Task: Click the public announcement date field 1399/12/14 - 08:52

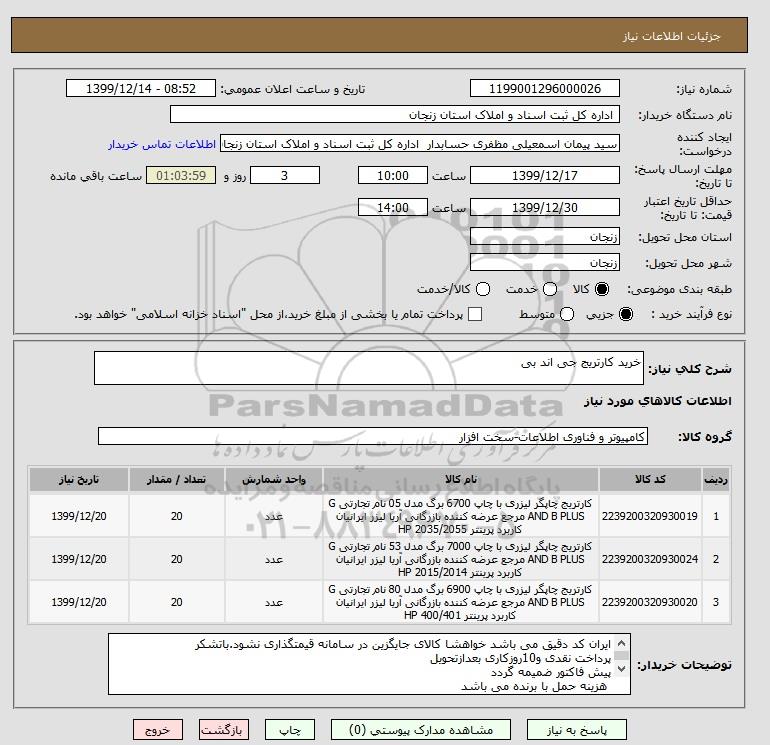Action: point(141,88)
